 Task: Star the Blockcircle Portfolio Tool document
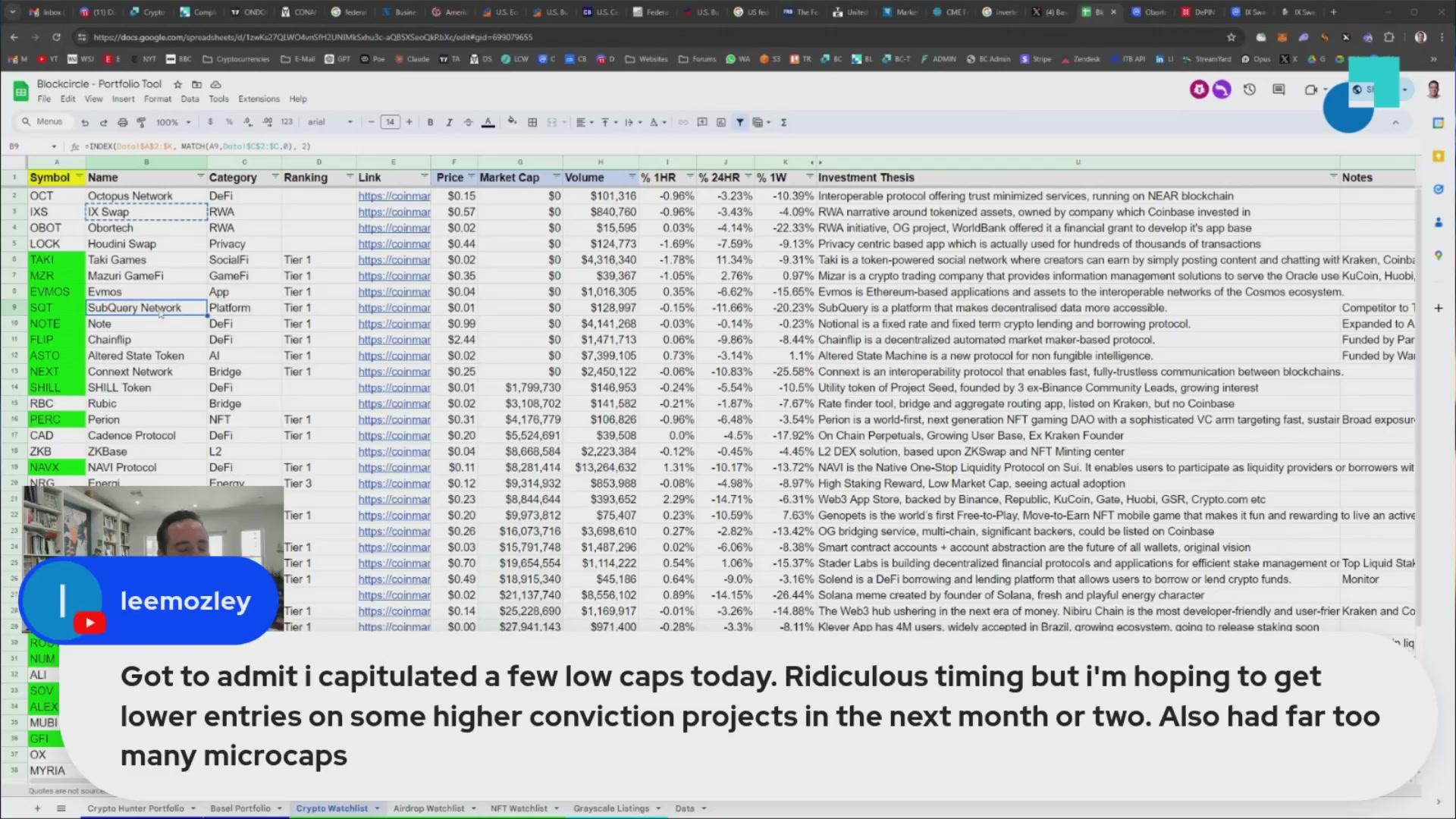tap(177, 84)
